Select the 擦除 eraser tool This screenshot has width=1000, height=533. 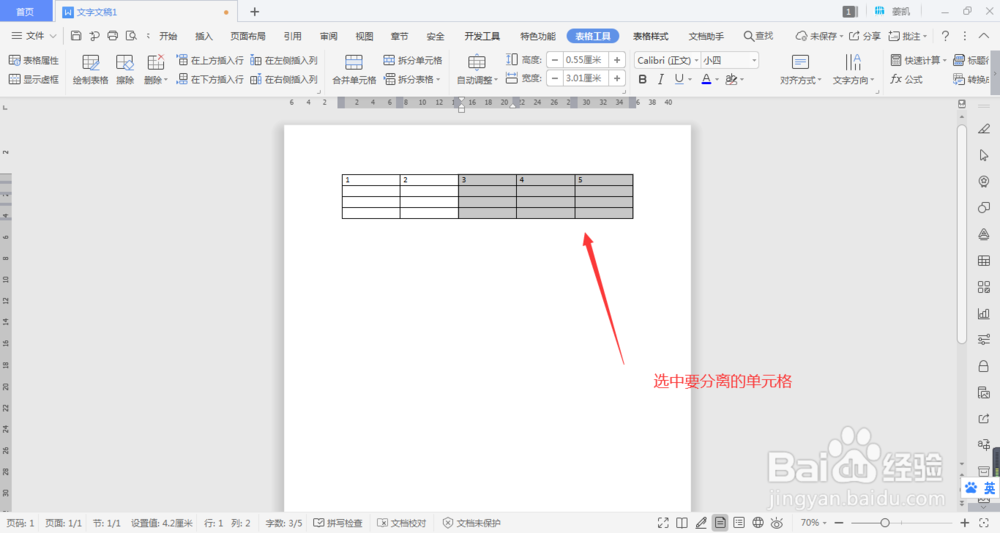[125, 69]
